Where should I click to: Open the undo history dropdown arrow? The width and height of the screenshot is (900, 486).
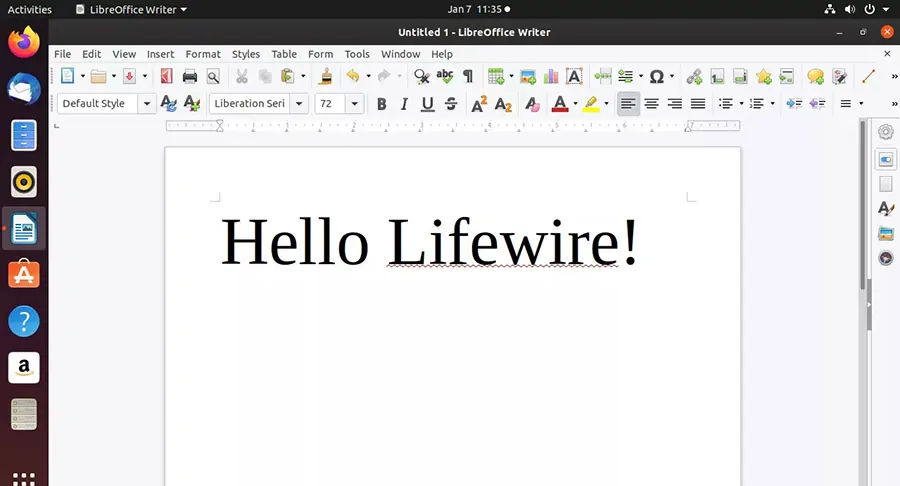click(x=368, y=76)
